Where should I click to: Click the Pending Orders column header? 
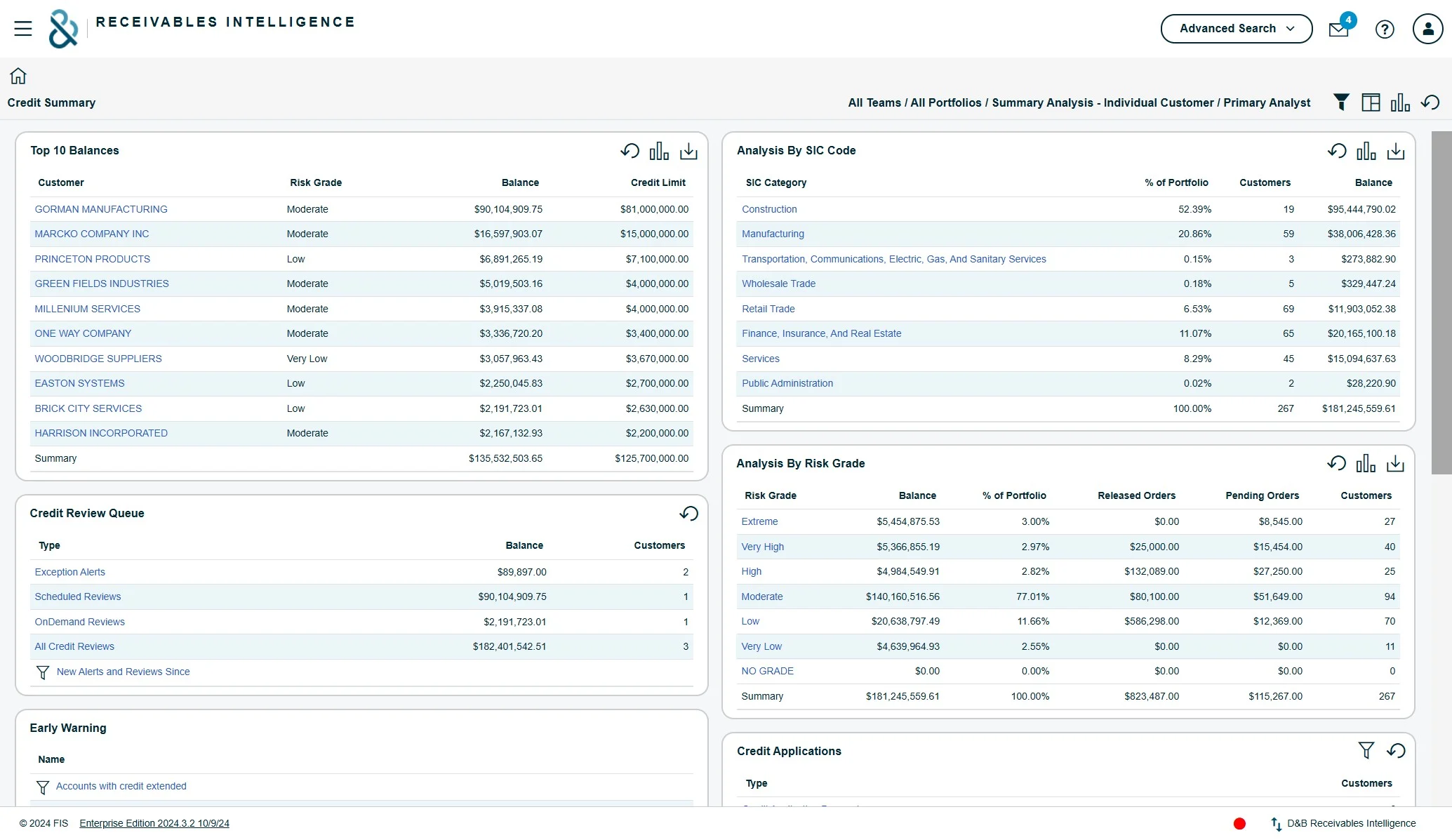pyautogui.click(x=1263, y=495)
